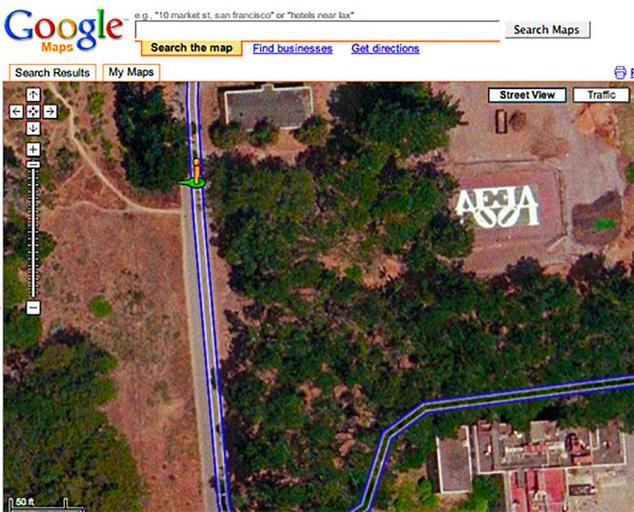Follow the Find businesses link
This screenshot has height=512, width=634.
293,49
